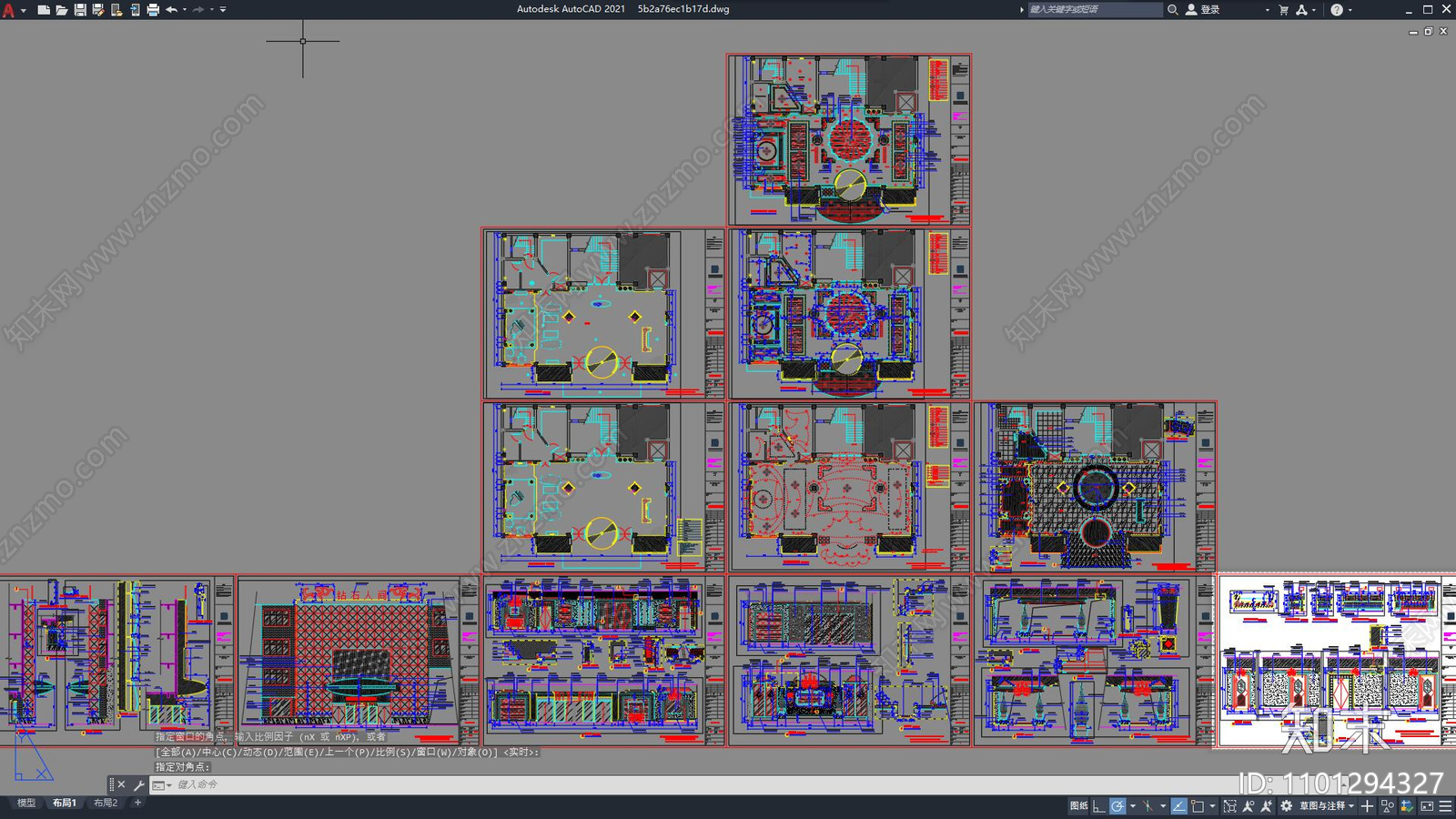Save to Web & Mobile icon
The width and height of the screenshot is (1456, 819).
[x=135, y=10]
